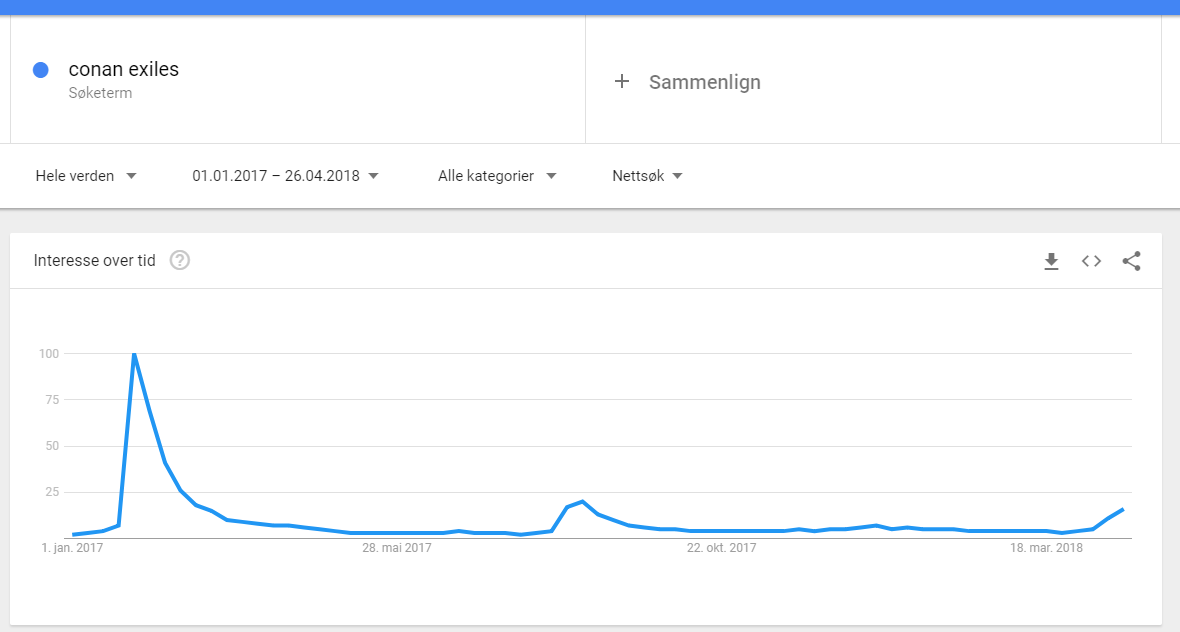Share the Interesse over tid chart
The image size is (1180, 632).
tap(1131, 261)
